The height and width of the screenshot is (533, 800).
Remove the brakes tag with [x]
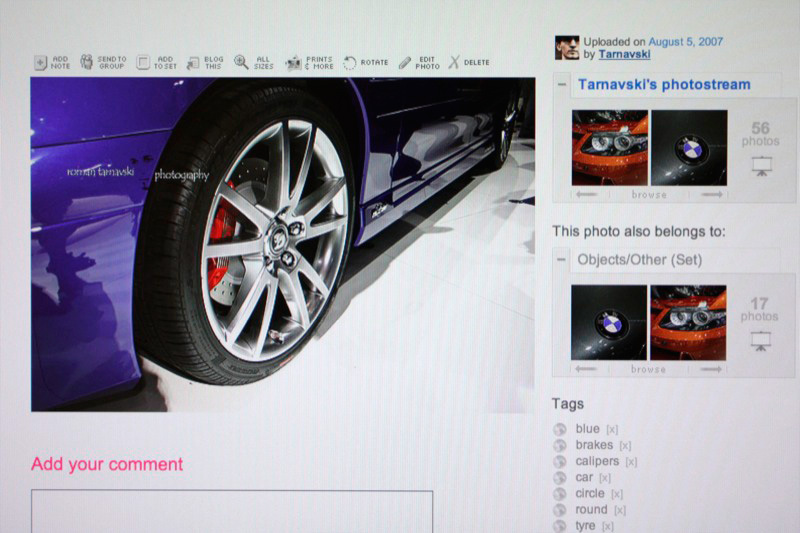tap(625, 446)
